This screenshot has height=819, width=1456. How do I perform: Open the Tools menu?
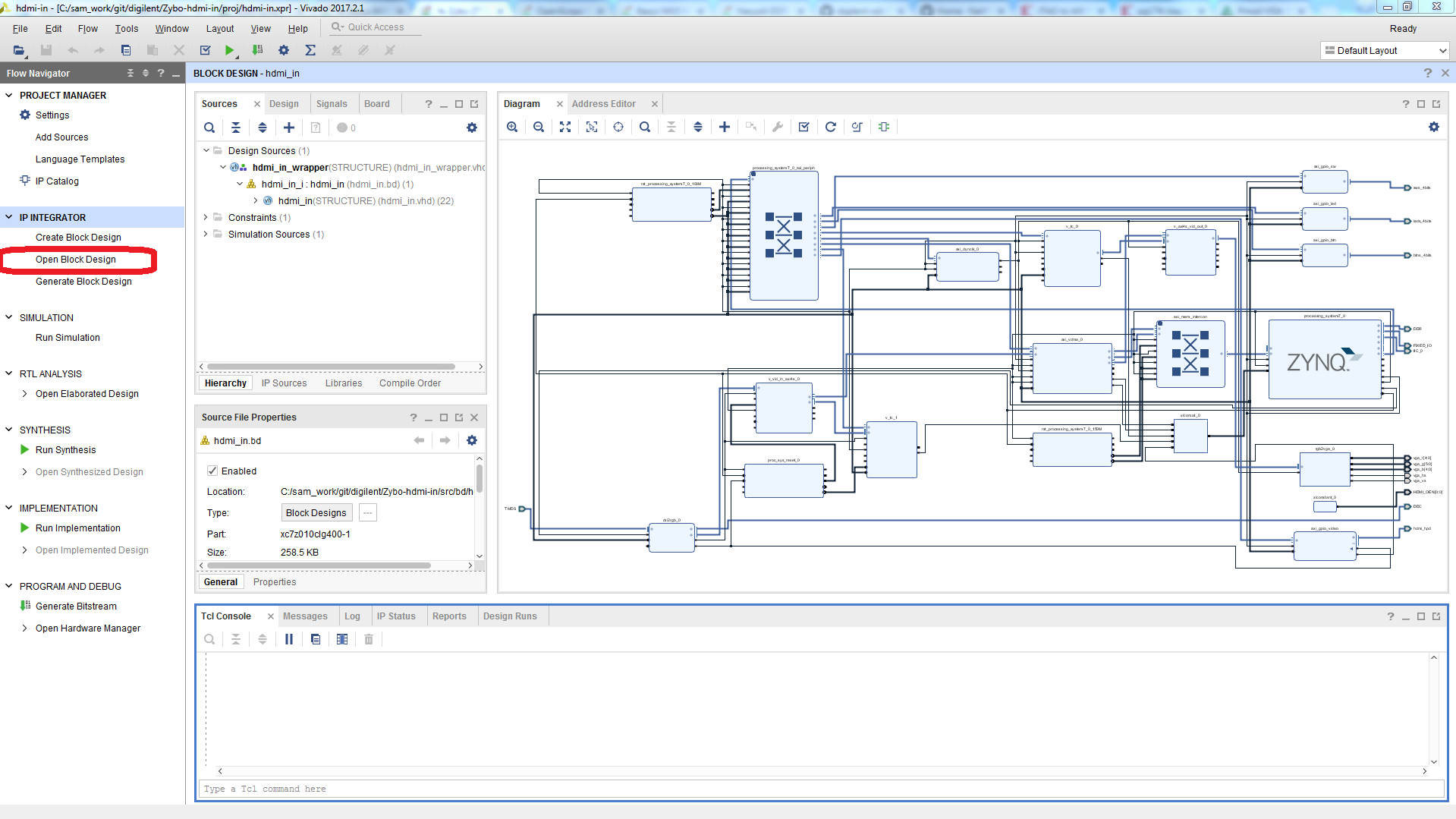[127, 28]
